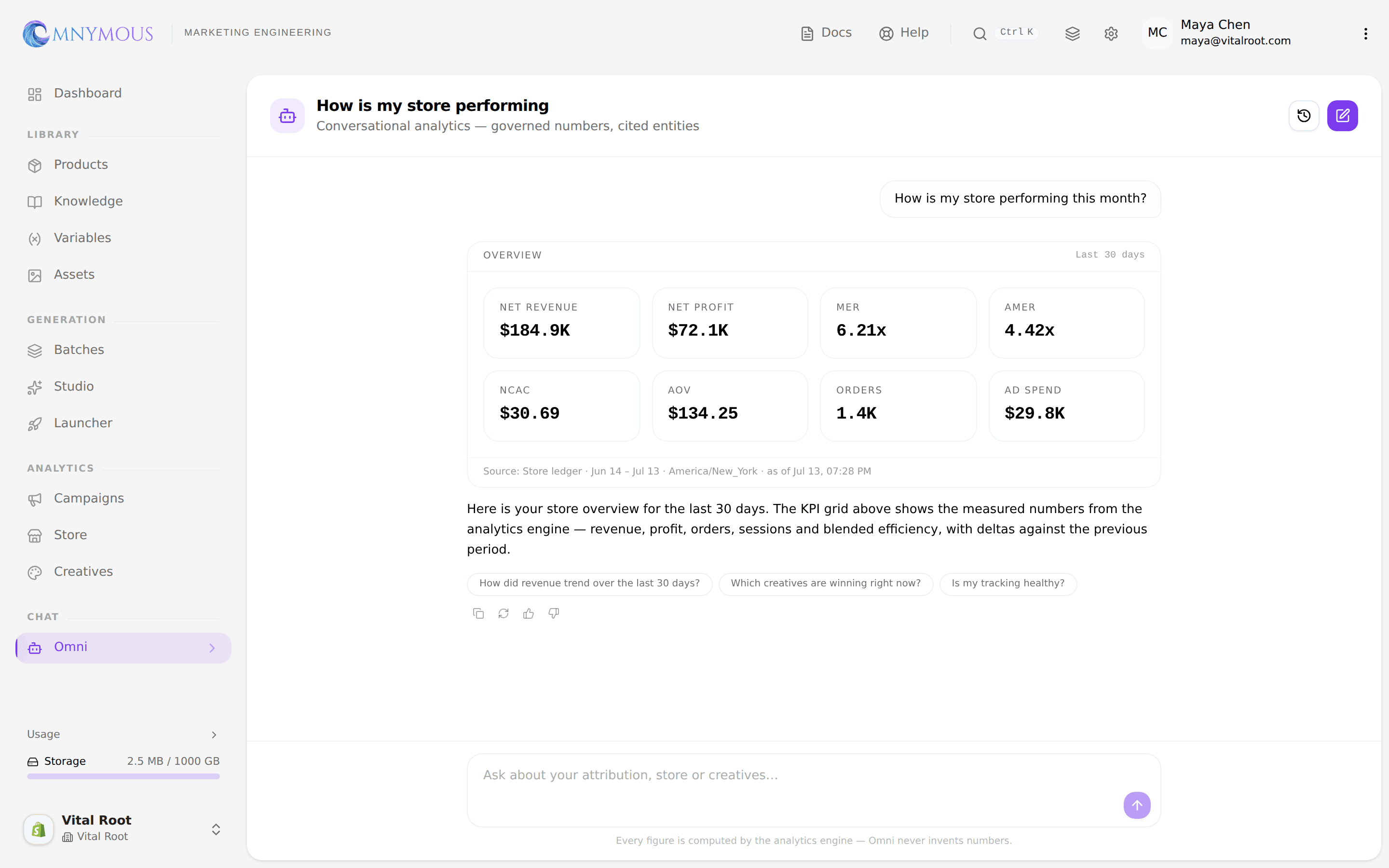The height and width of the screenshot is (868, 1389).
Task: Click the Ad Spend $29.8K card
Action: 1066,406
